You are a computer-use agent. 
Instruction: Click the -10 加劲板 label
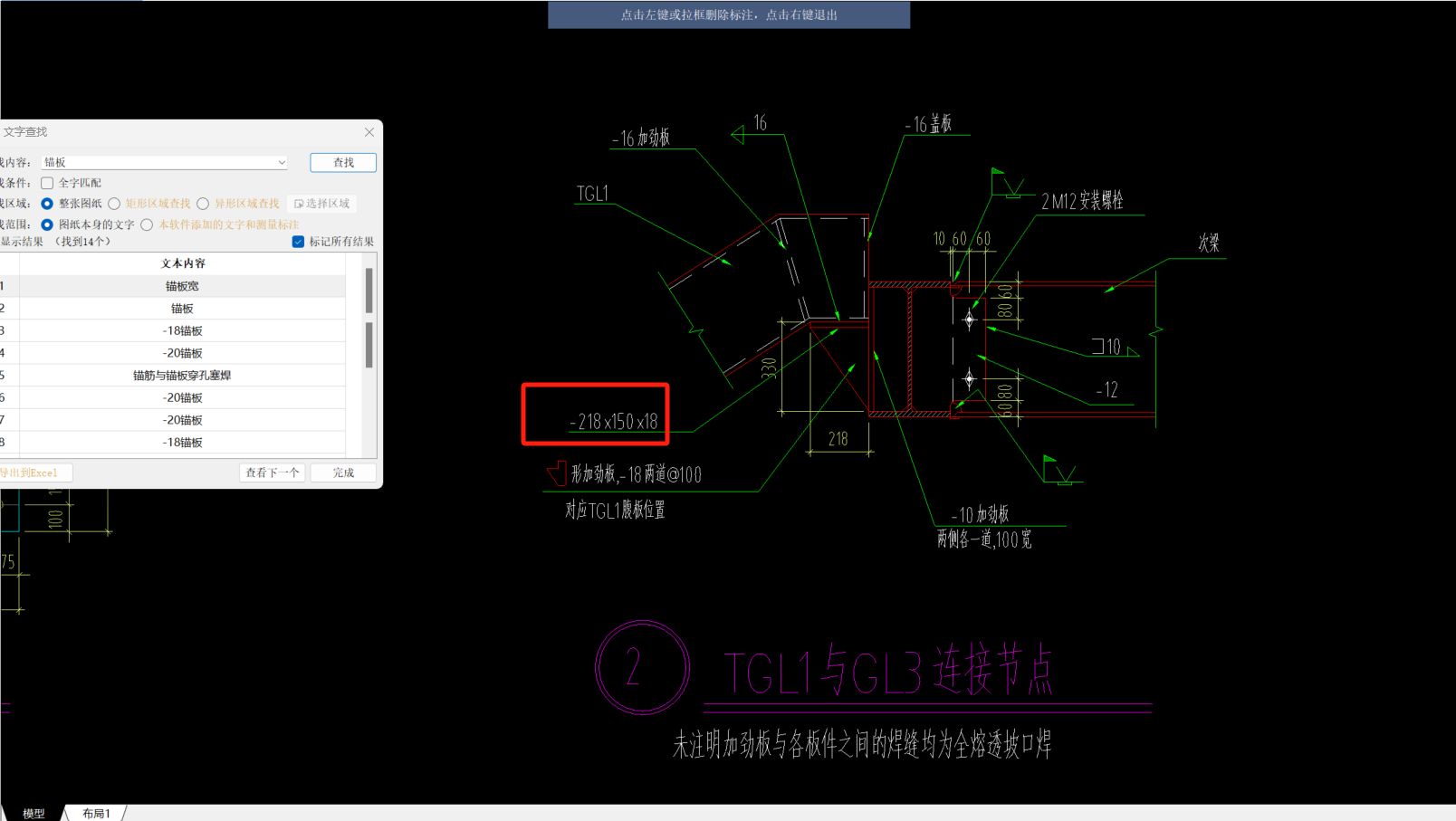tap(980, 514)
